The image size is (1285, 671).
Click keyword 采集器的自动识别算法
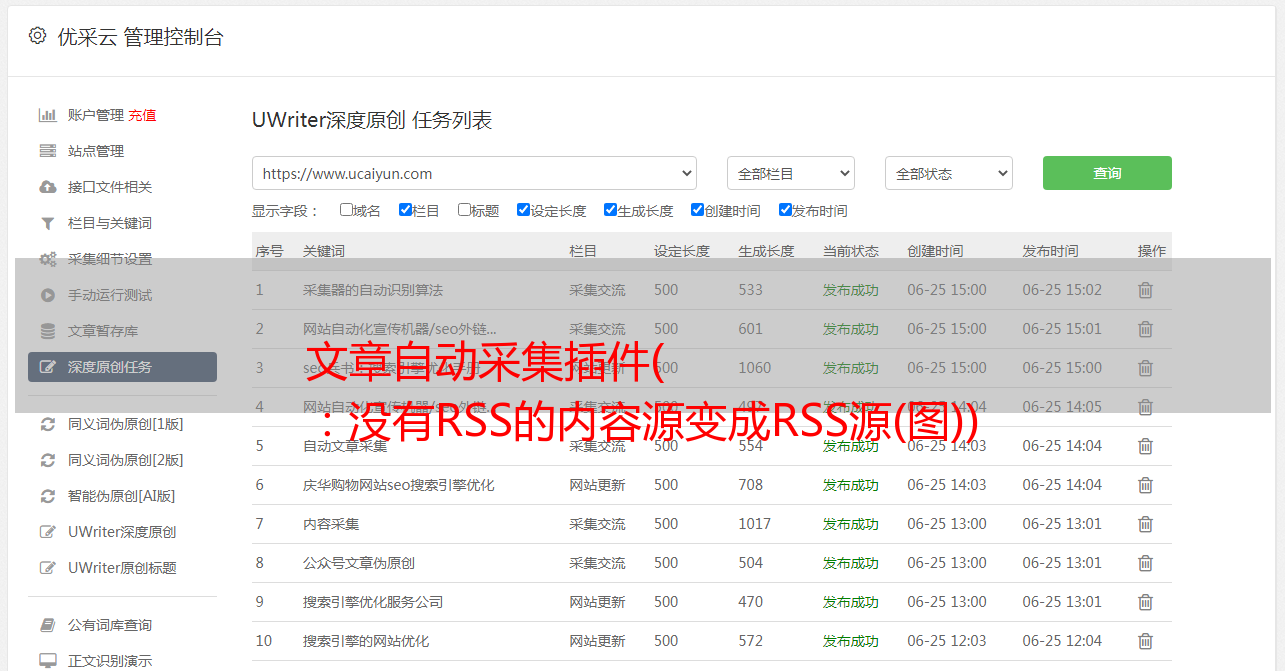373,290
